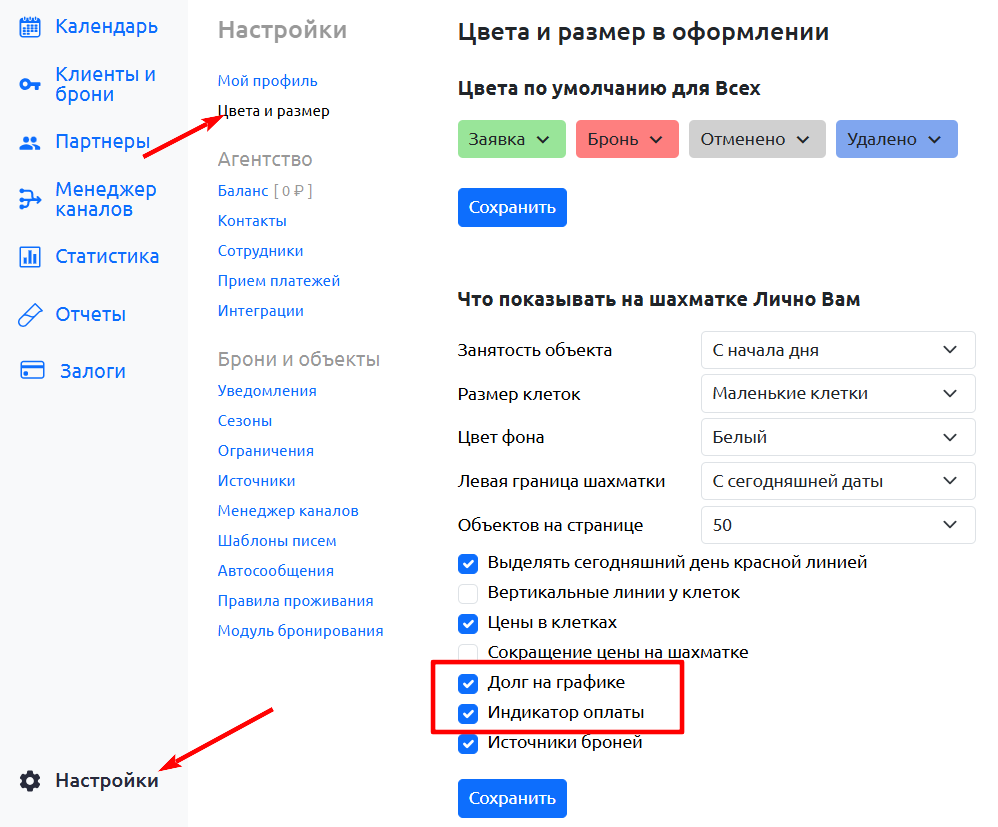998x827 pixels.
Task: Go to Сотрудники settings section
Action: point(260,251)
